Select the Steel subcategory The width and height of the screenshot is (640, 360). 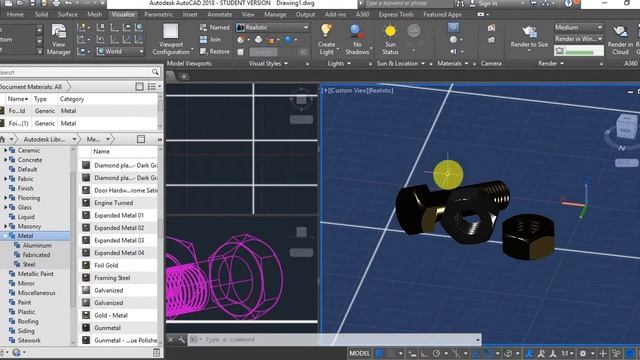point(29,264)
